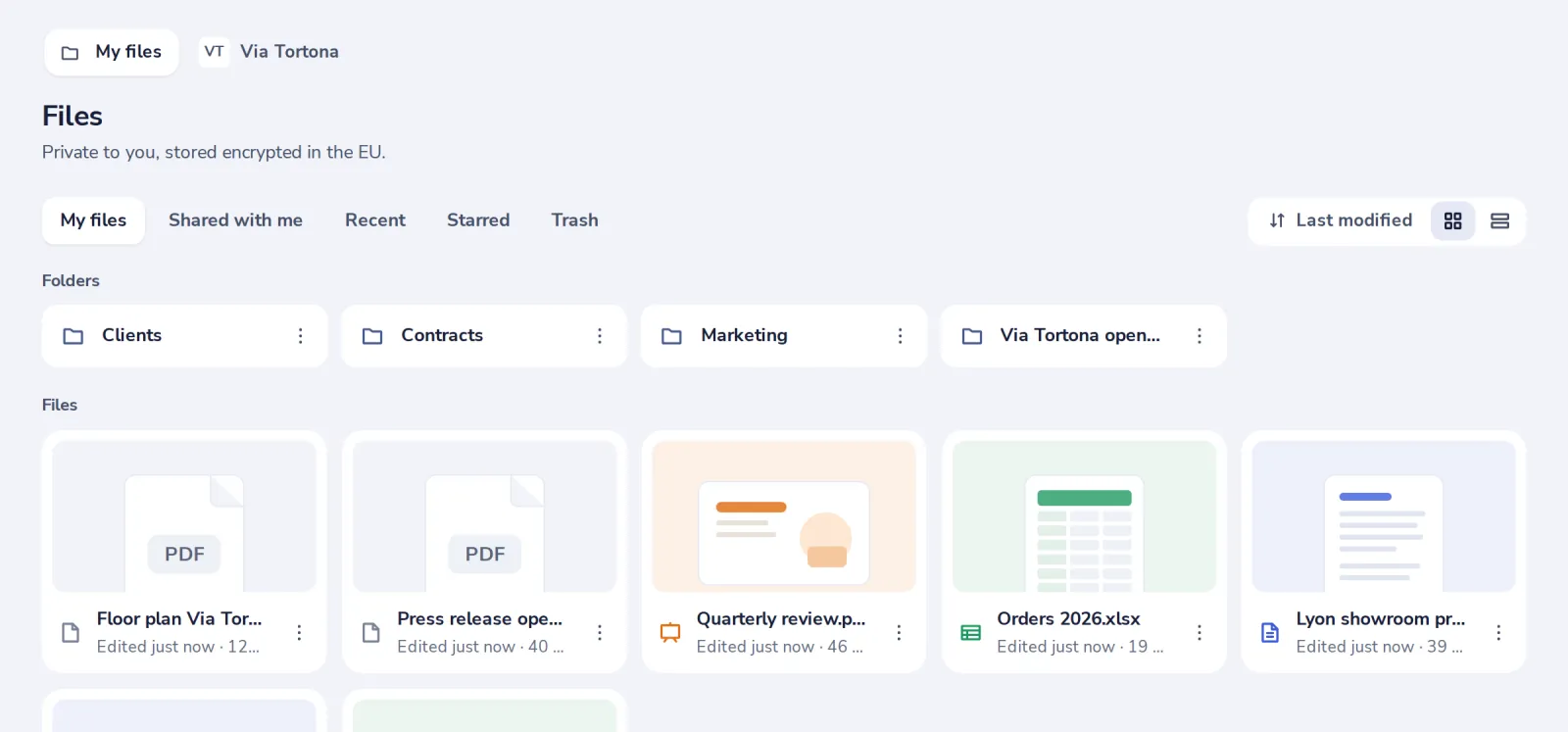Open the Orders 2026.xlsx spreadsheet thumbnail

(1084, 516)
